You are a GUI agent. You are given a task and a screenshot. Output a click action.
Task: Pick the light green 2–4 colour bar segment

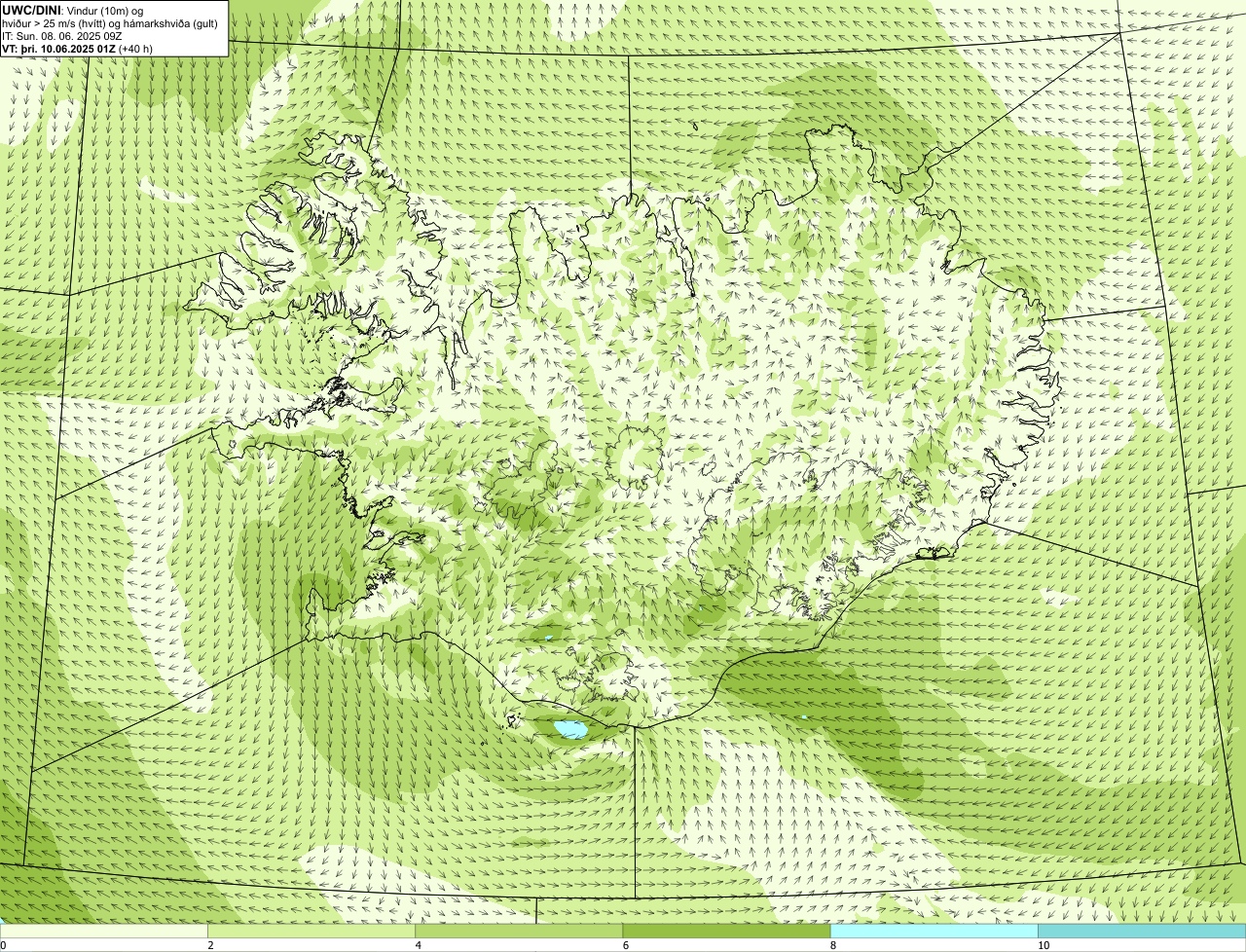(x=311, y=932)
